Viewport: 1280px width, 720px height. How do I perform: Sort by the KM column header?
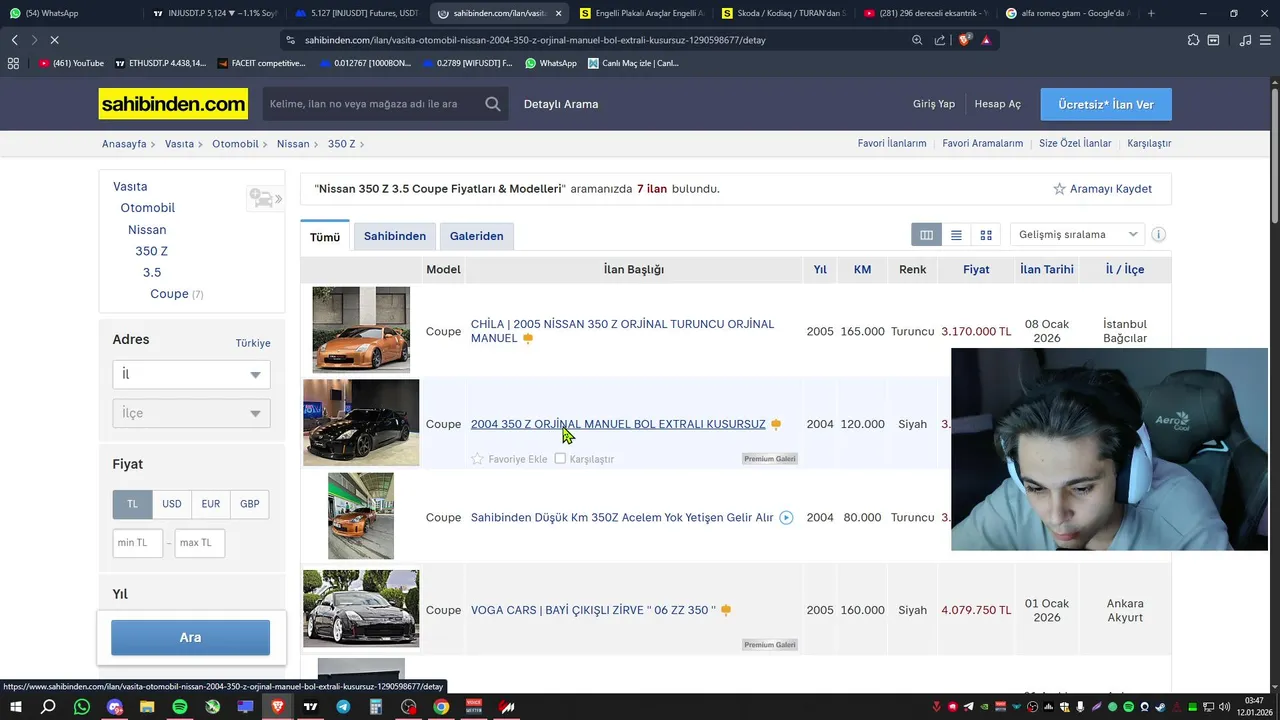click(862, 270)
